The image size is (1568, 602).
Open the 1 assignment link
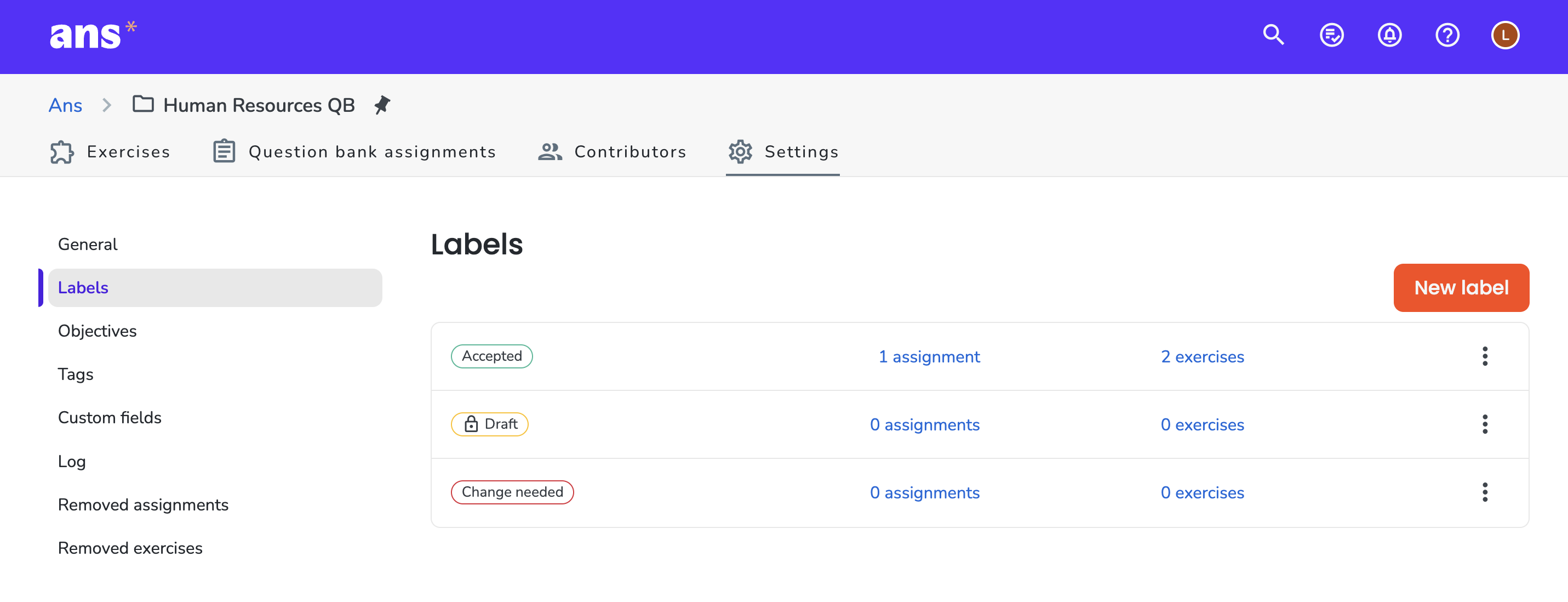tap(929, 356)
